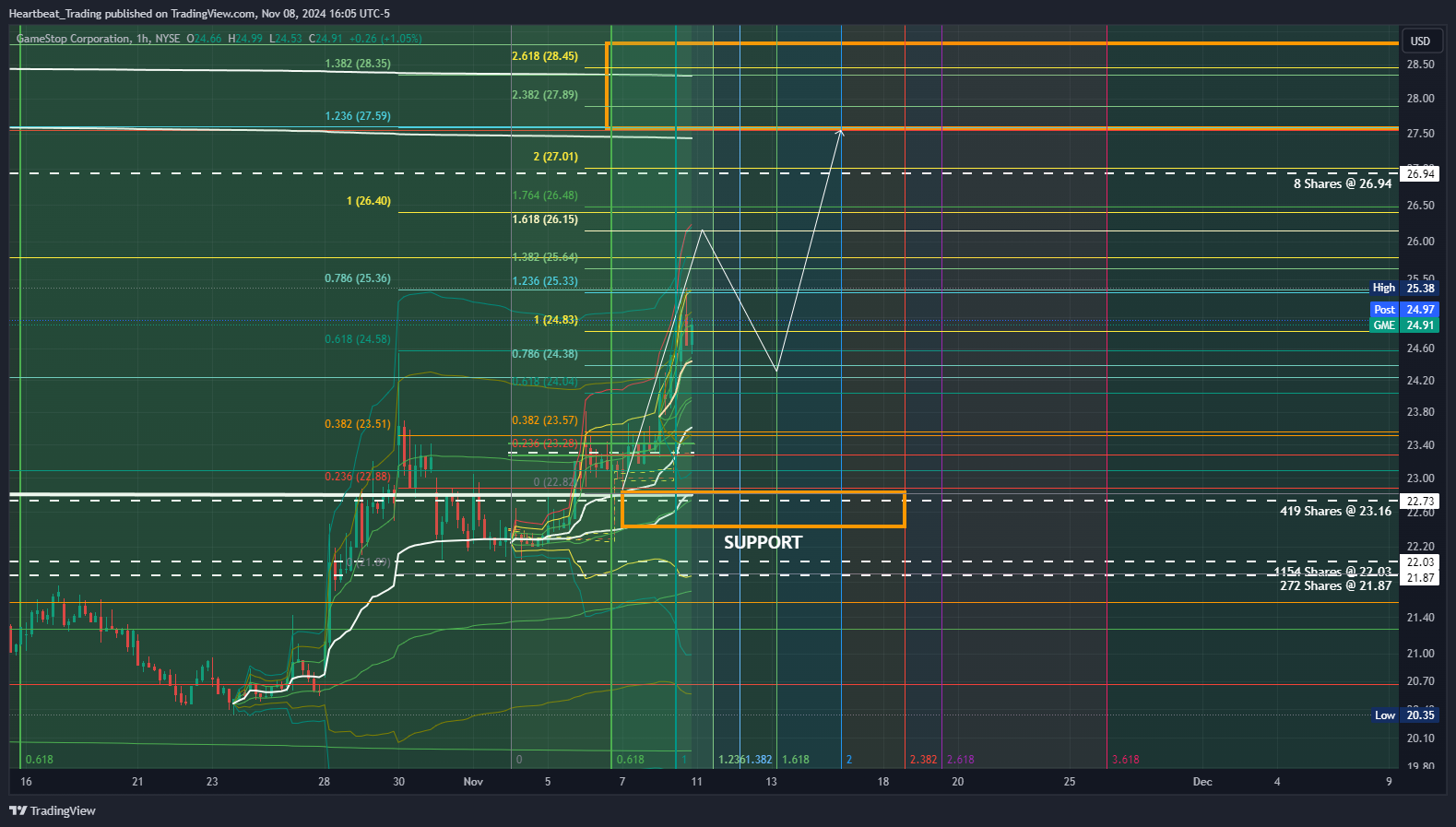Click the 23.00 price scale value
The image size is (1456, 827).
coord(1420,478)
